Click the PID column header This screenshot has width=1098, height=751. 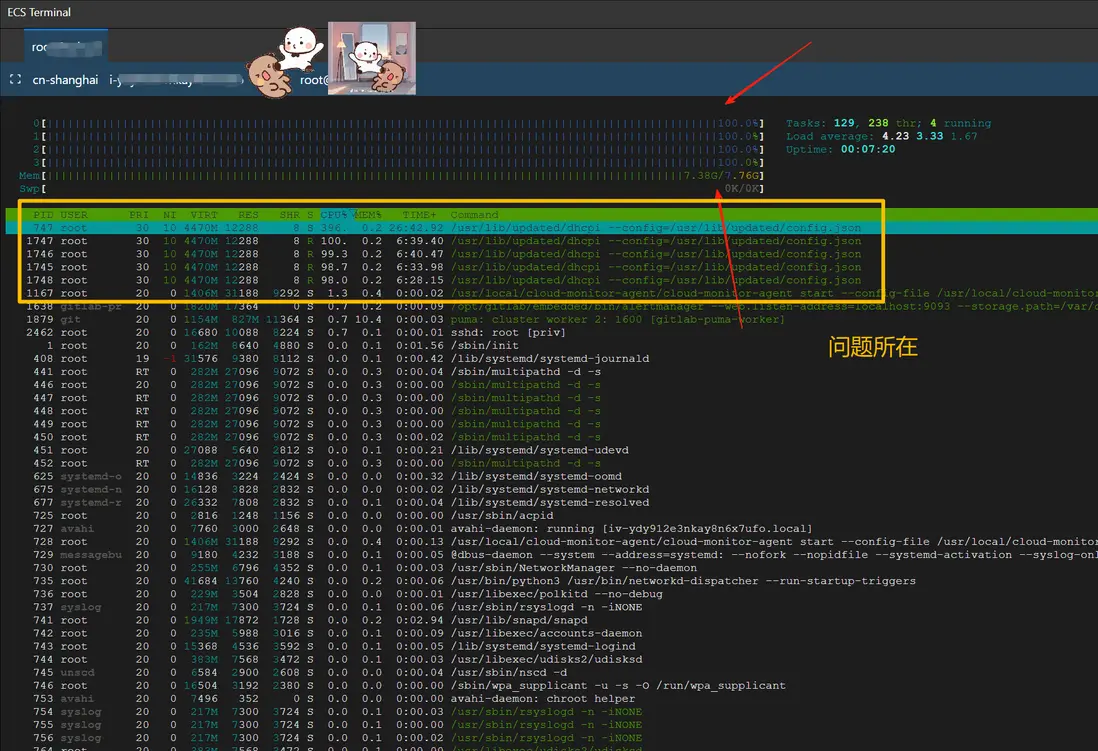(x=43, y=214)
